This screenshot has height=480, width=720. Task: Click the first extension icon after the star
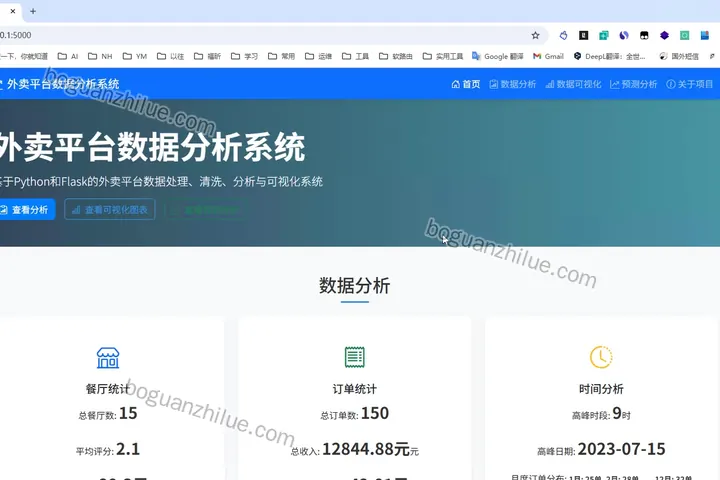[563, 35]
